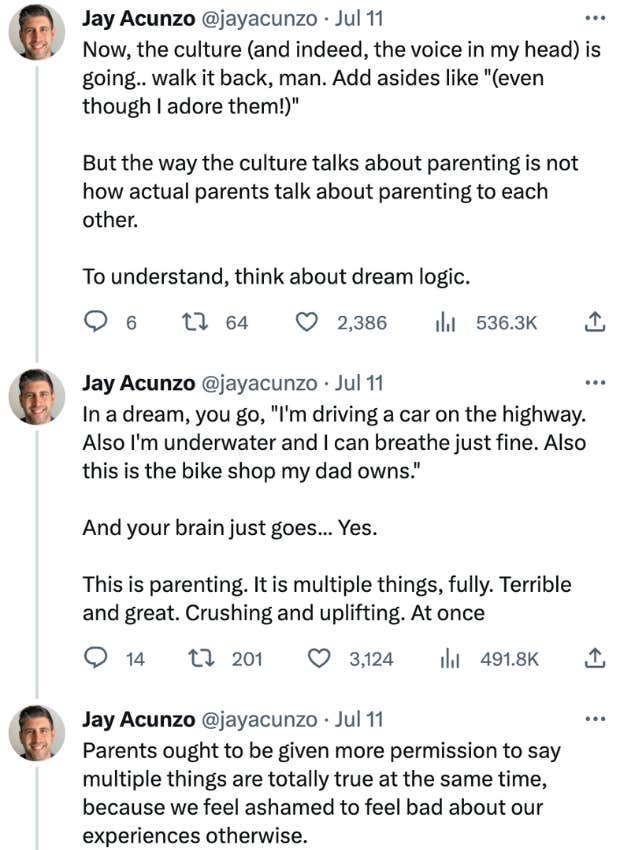Screen dimensions: 620x850
Task: Click Jay Acunzo's profile picture on the third tweet
Action: pos(36,733)
